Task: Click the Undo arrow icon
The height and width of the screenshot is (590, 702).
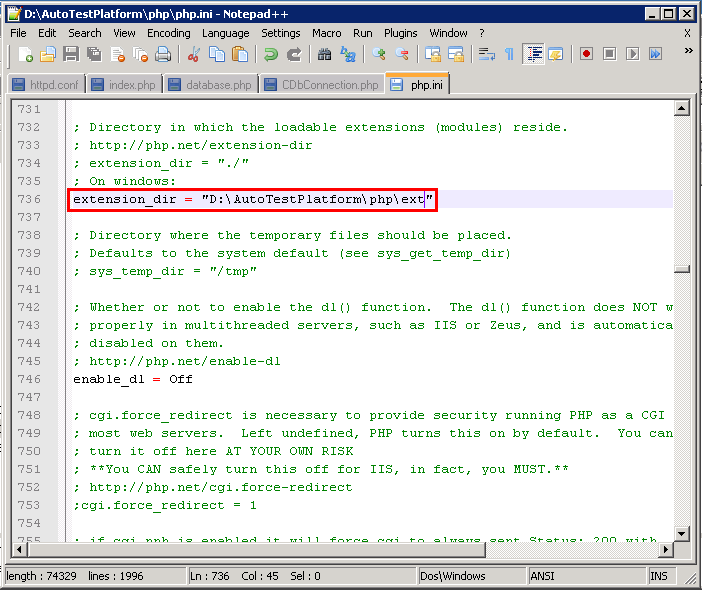Action: 271,54
